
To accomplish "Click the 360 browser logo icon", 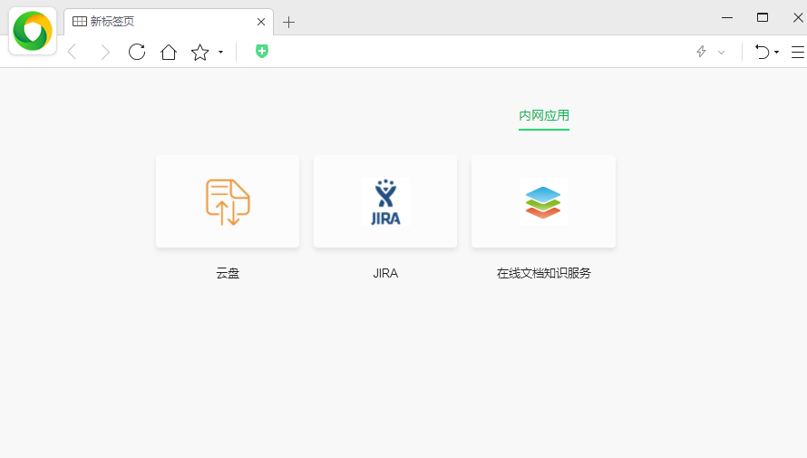I will pos(32,31).
